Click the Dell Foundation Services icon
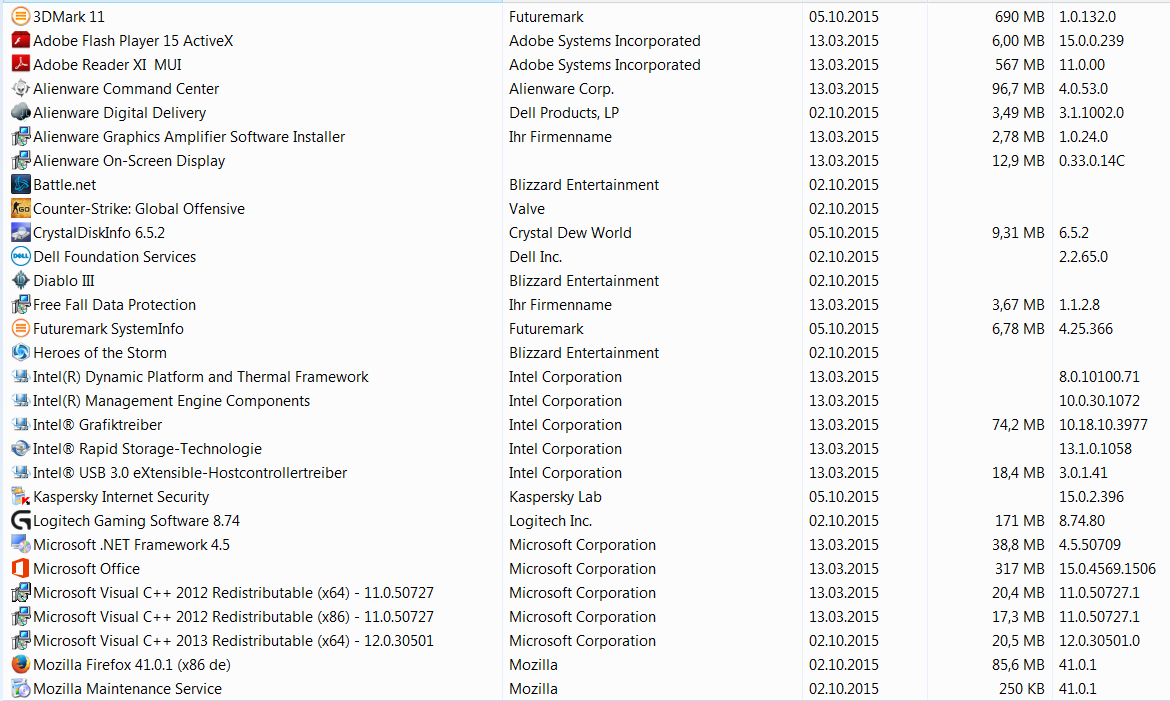This screenshot has height=701, width=1170. tap(20, 257)
